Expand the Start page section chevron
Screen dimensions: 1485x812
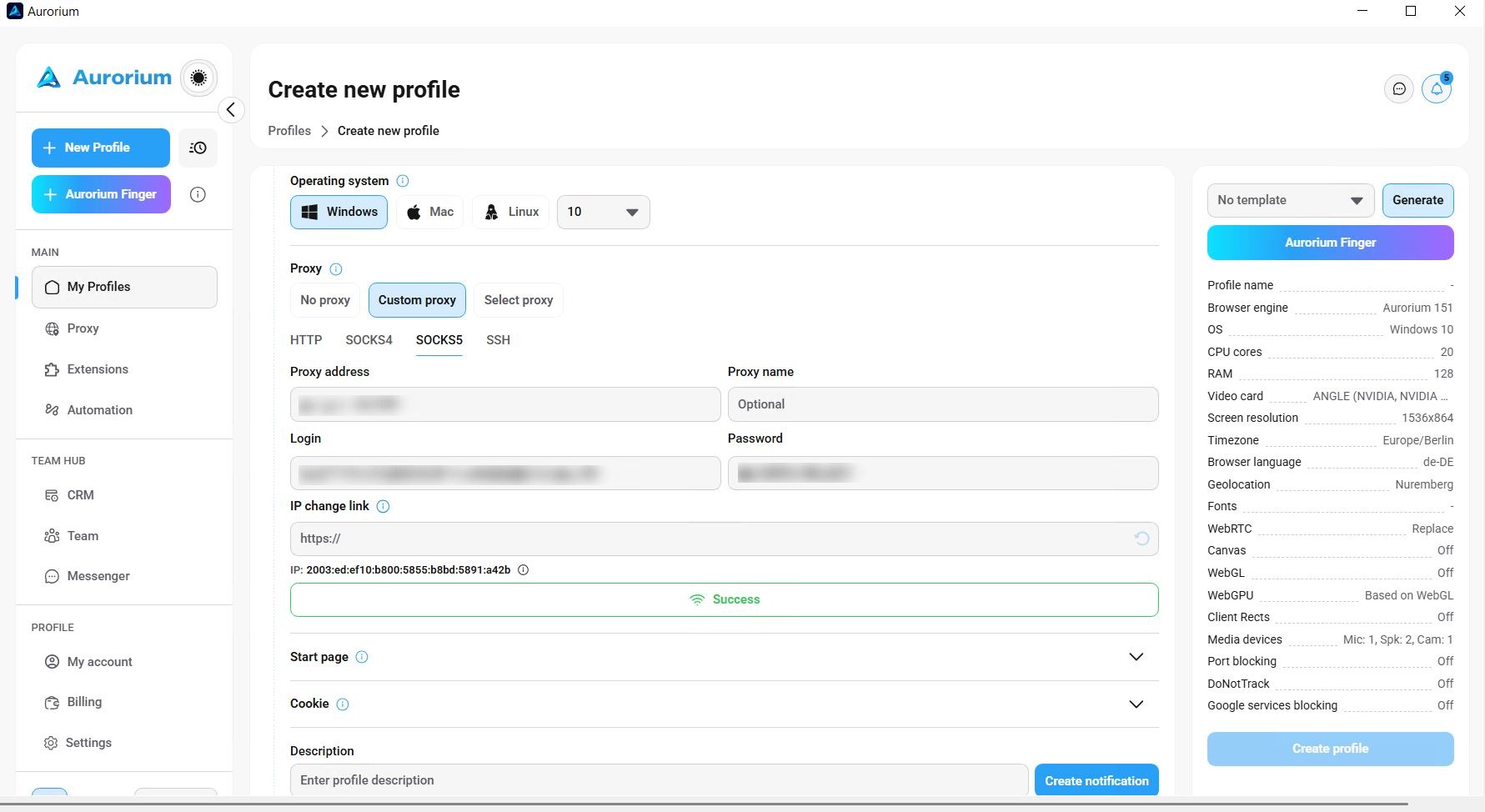pos(1136,657)
